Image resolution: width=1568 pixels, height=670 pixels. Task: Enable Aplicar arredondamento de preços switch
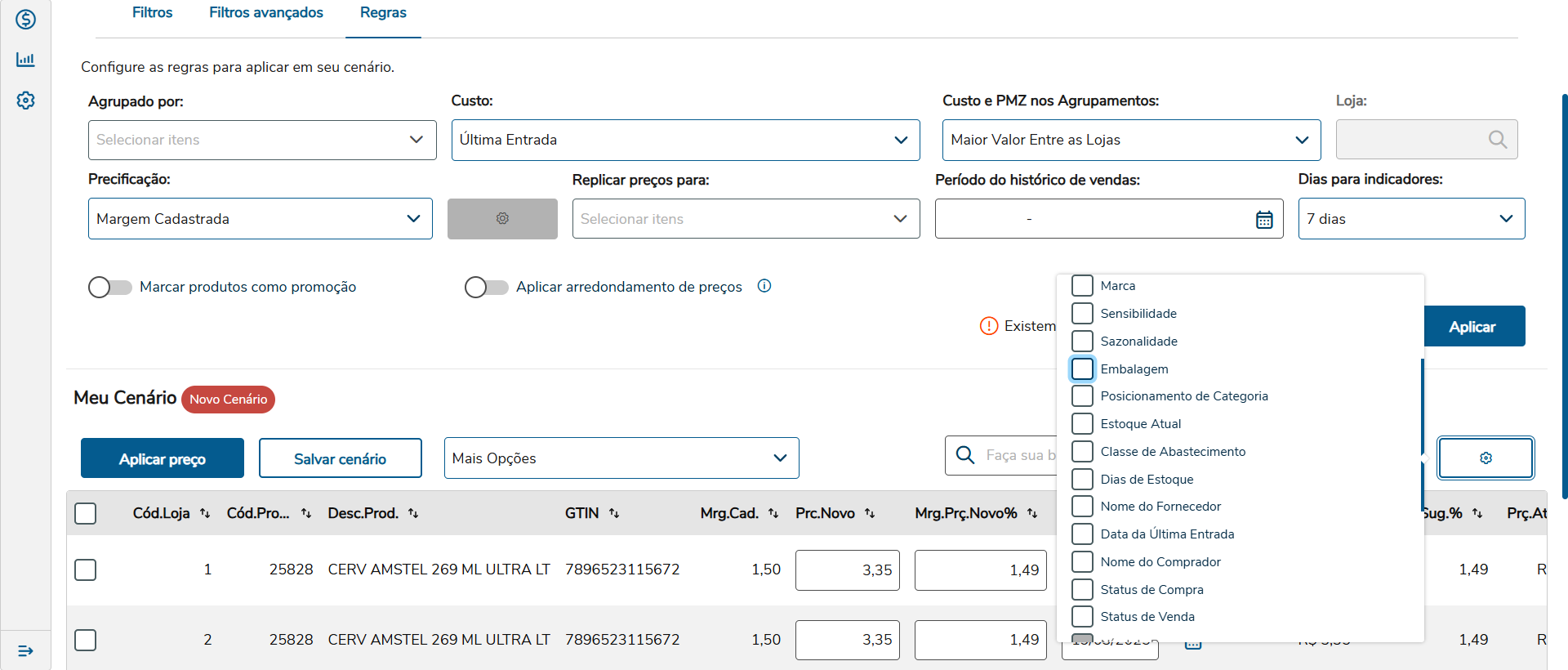point(487,287)
